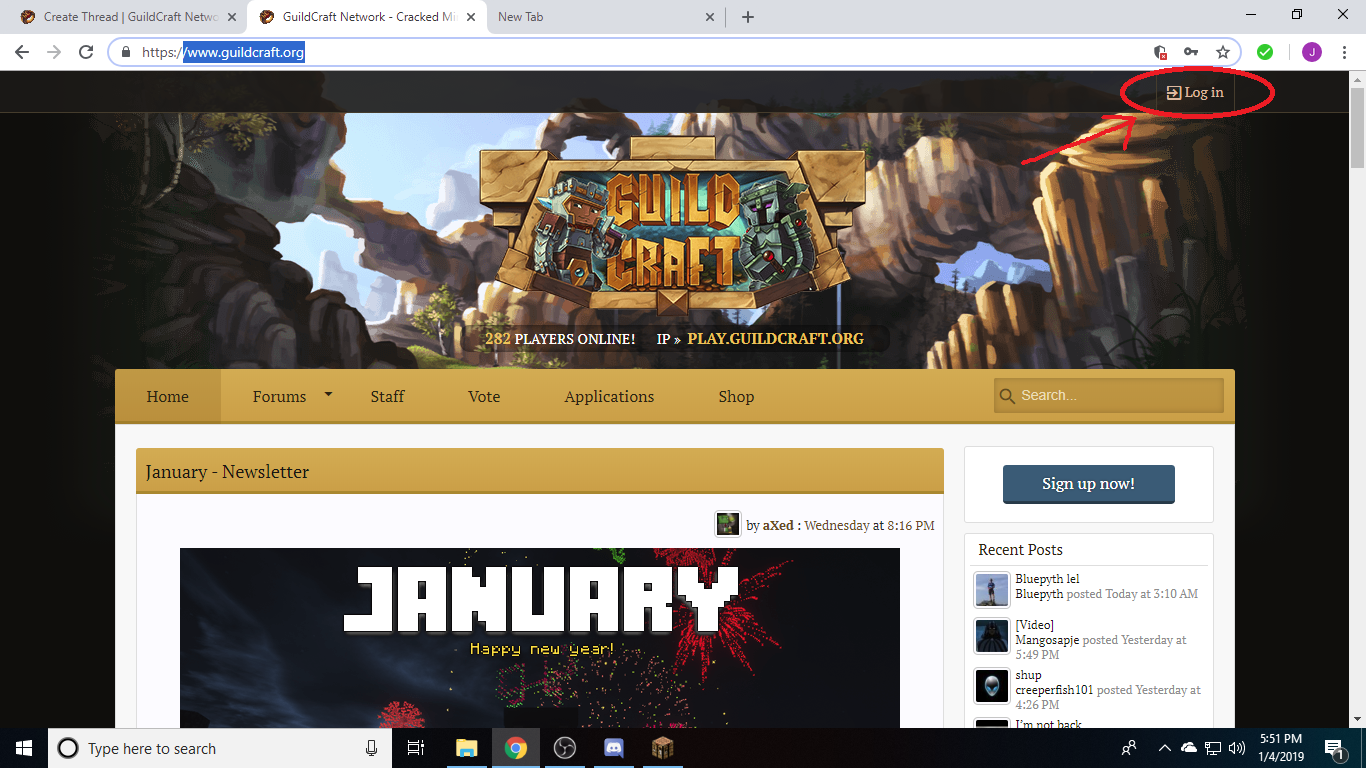Screen dimensions: 1366x768
Task: Click the shield extension icon in address bar
Action: pos(1160,52)
